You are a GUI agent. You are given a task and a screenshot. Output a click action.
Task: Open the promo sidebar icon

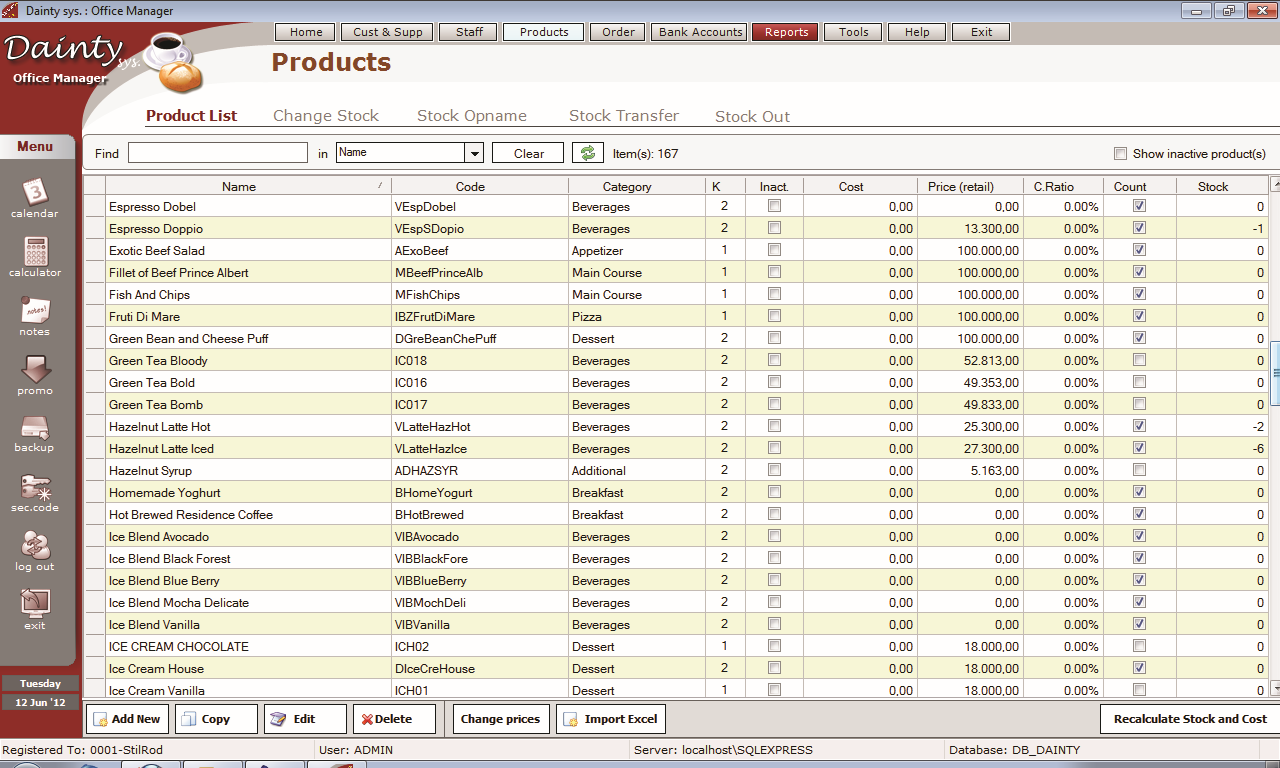click(x=35, y=375)
